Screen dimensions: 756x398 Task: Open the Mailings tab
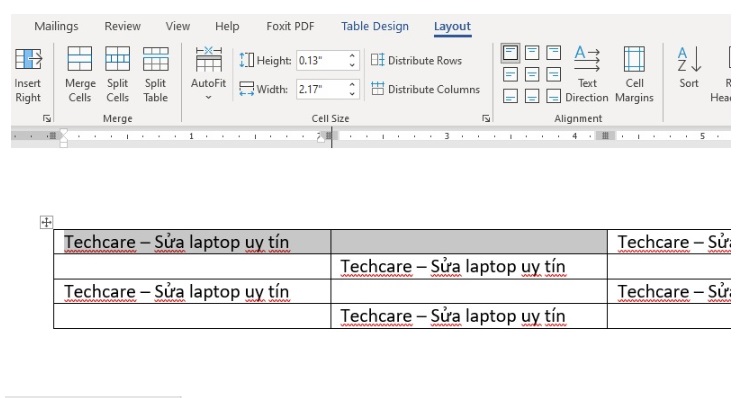pyautogui.click(x=56, y=26)
